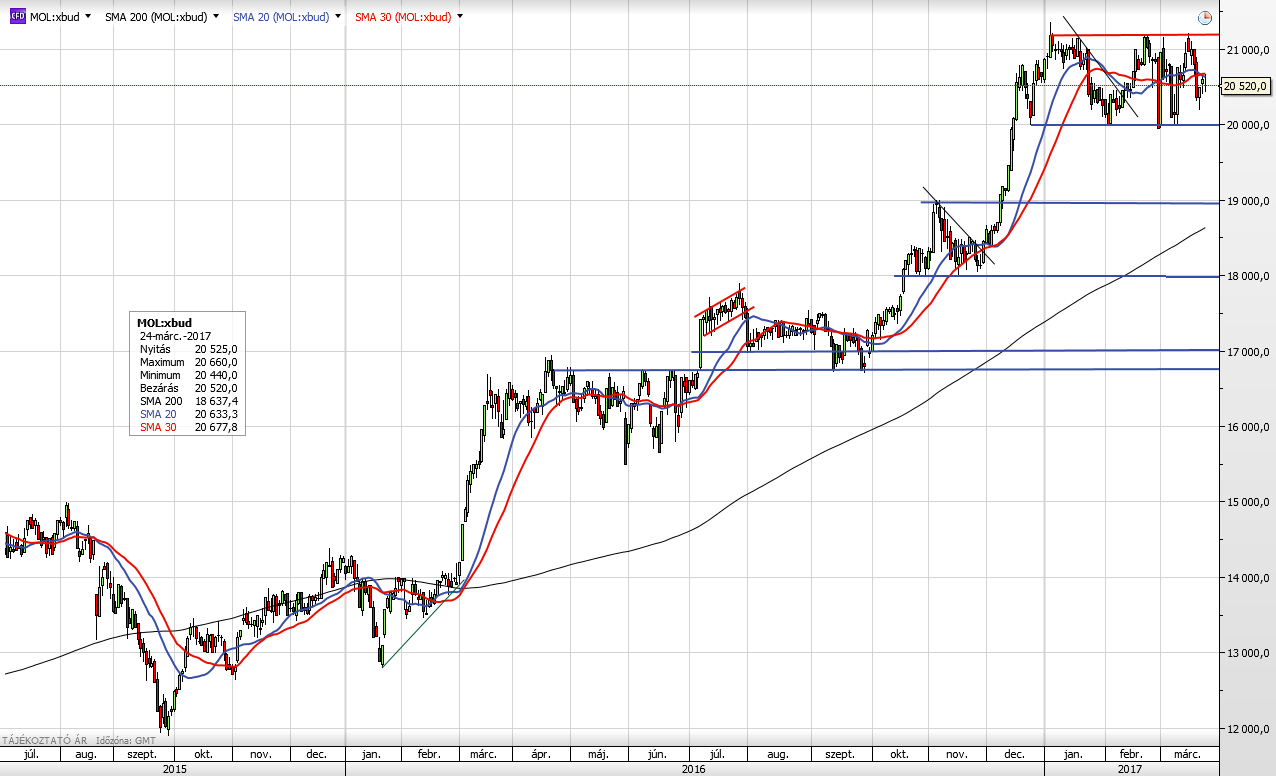Viewport: 1276px width, 776px height.
Task: Click the 18 000,0 price axis label
Action: [1248, 277]
